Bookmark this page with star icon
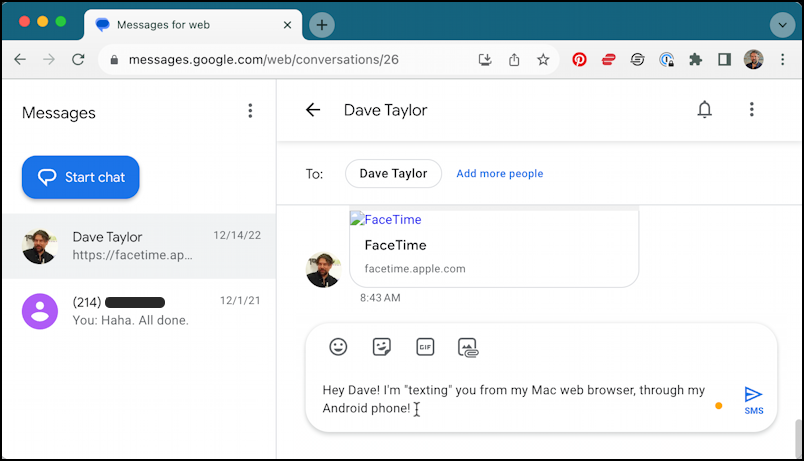 pyautogui.click(x=543, y=60)
